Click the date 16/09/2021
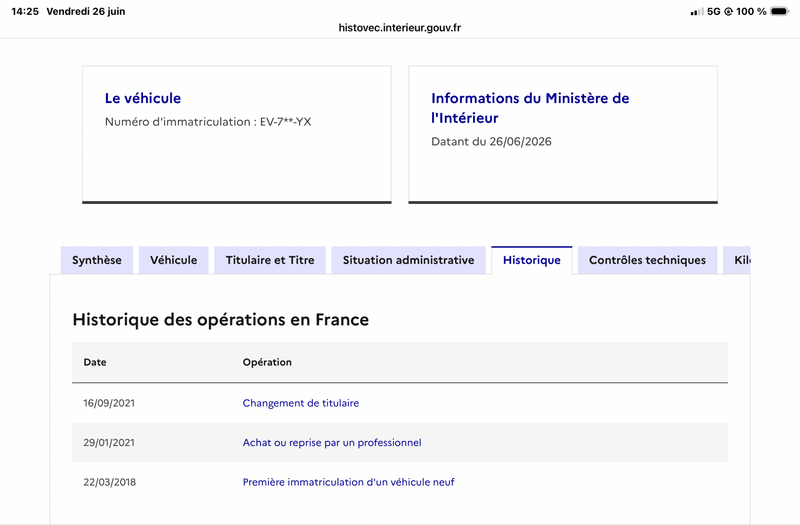800x525 pixels. (x=109, y=403)
